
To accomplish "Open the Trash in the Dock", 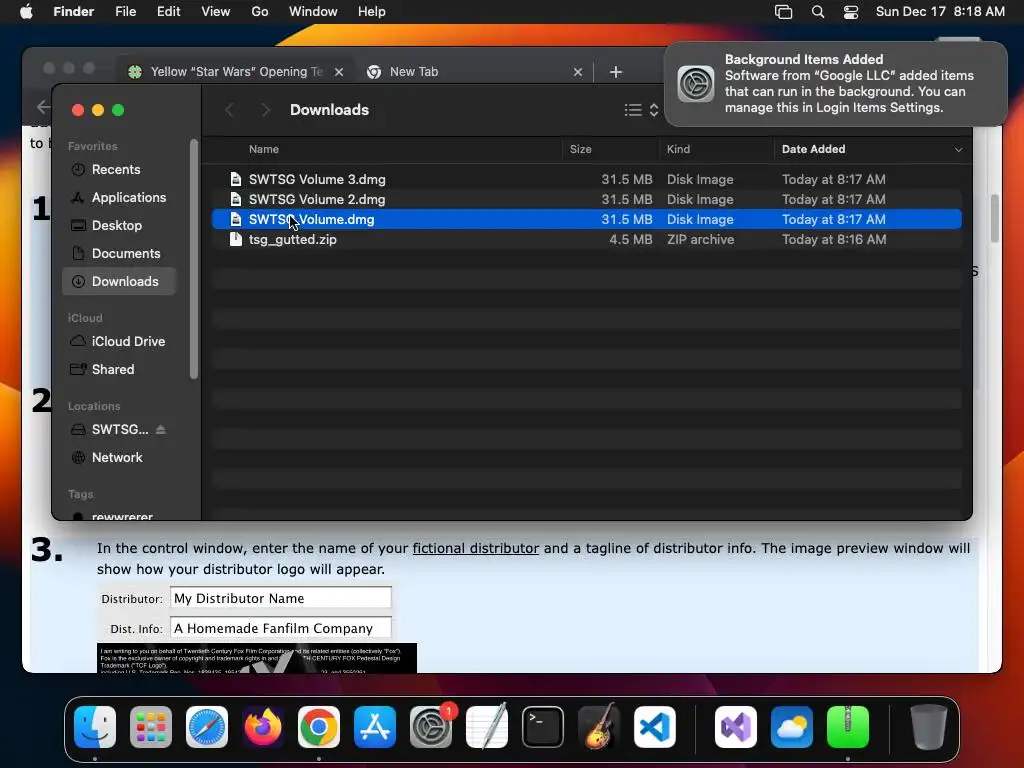I will [929, 726].
